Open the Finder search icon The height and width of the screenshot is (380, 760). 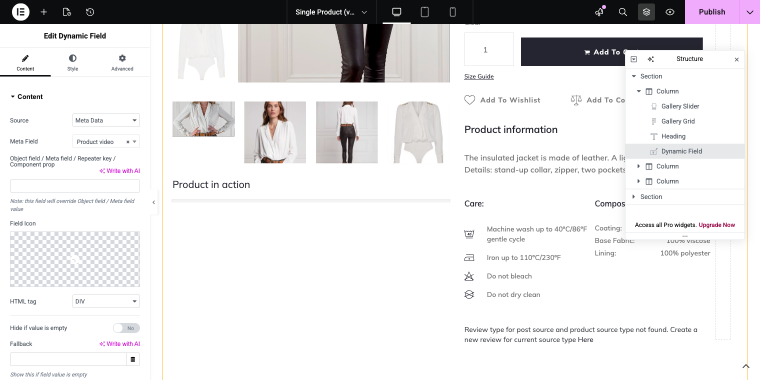tap(623, 12)
